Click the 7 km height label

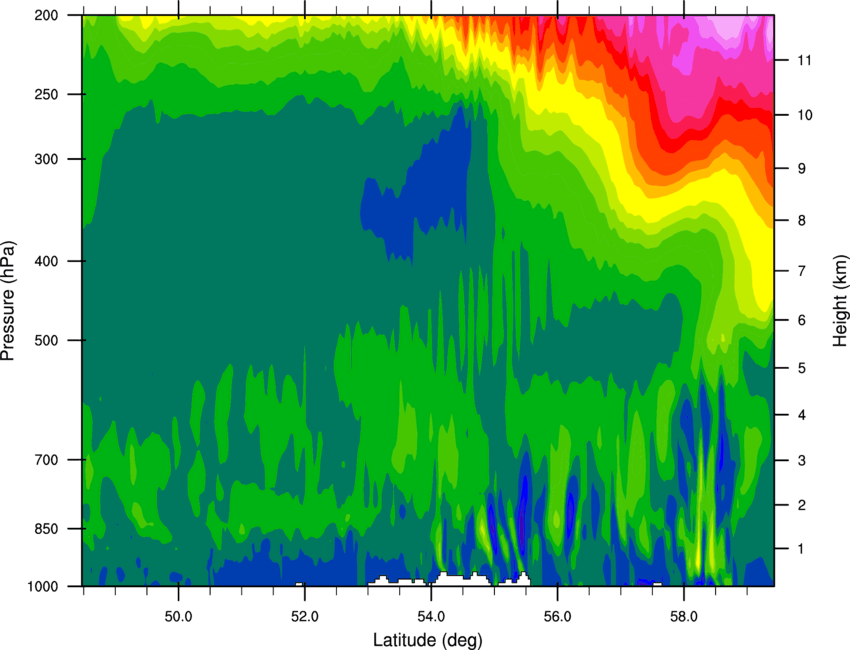coord(802,271)
